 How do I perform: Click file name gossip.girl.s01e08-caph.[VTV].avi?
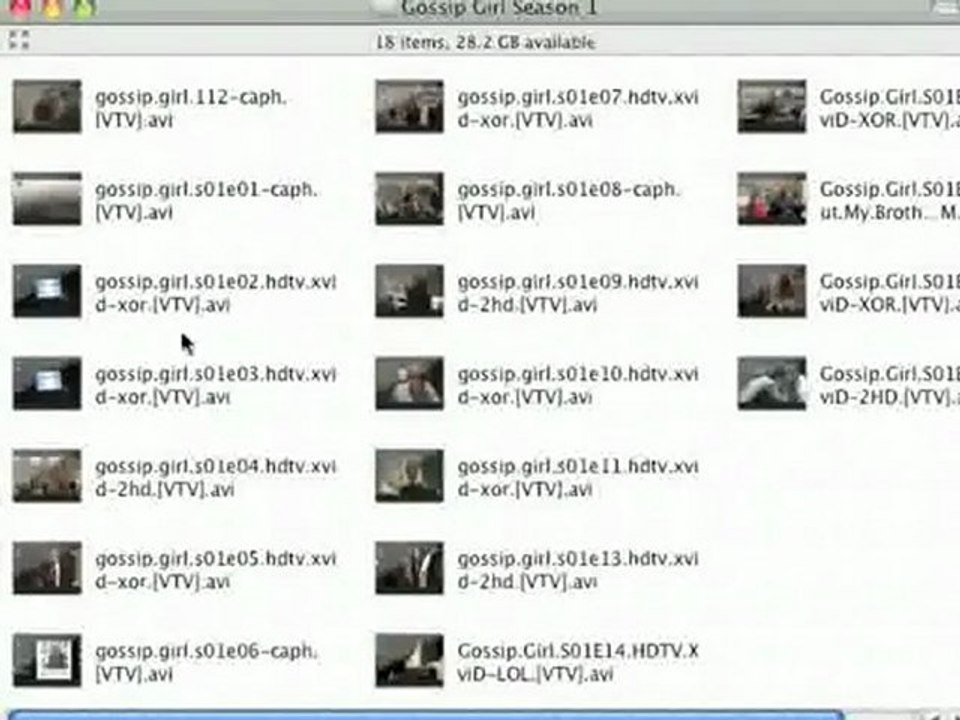[569, 201]
